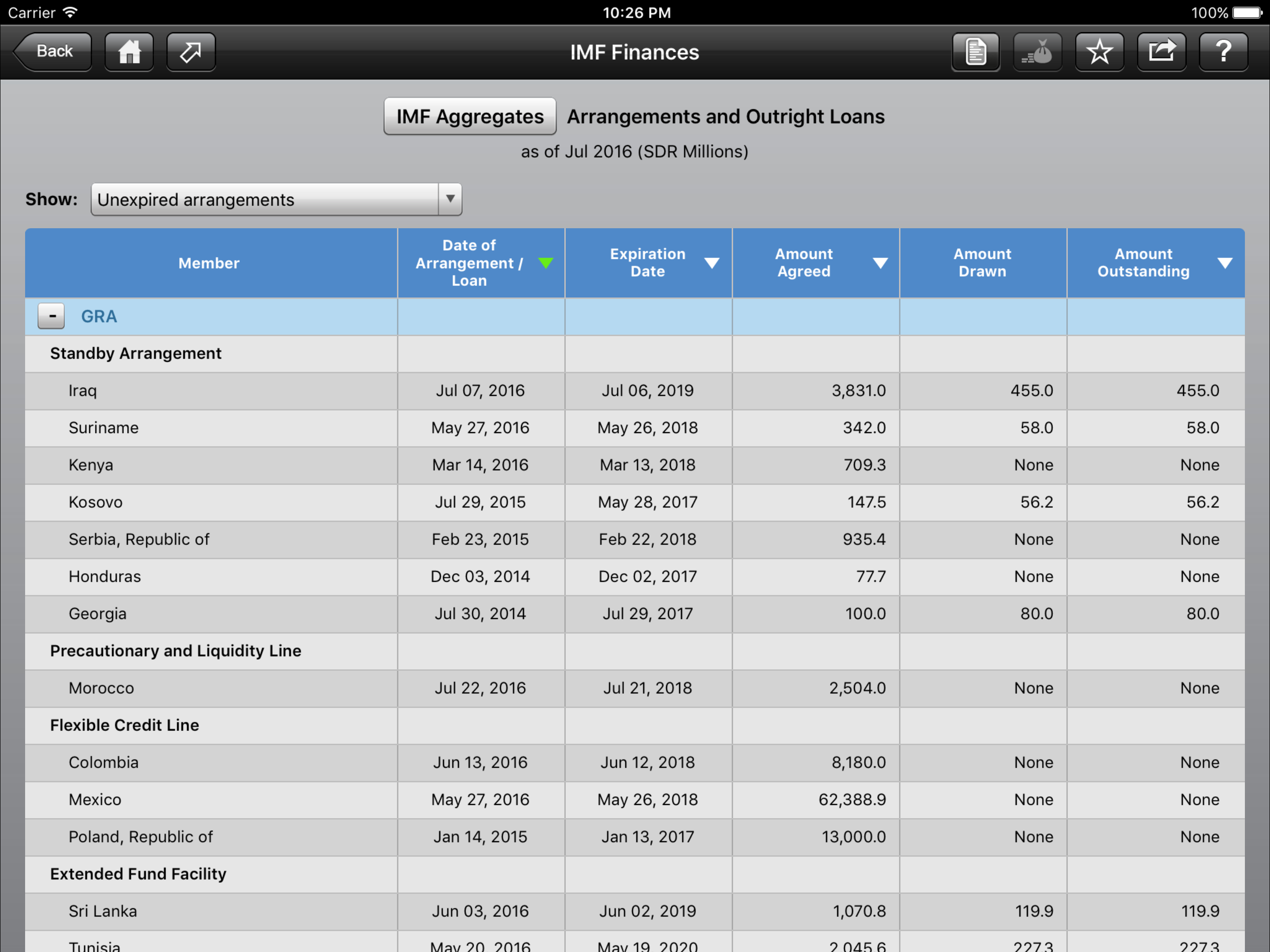Click the IMF Aggregates button
Screen dimensions: 1270x952
click(x=470, y=117)
